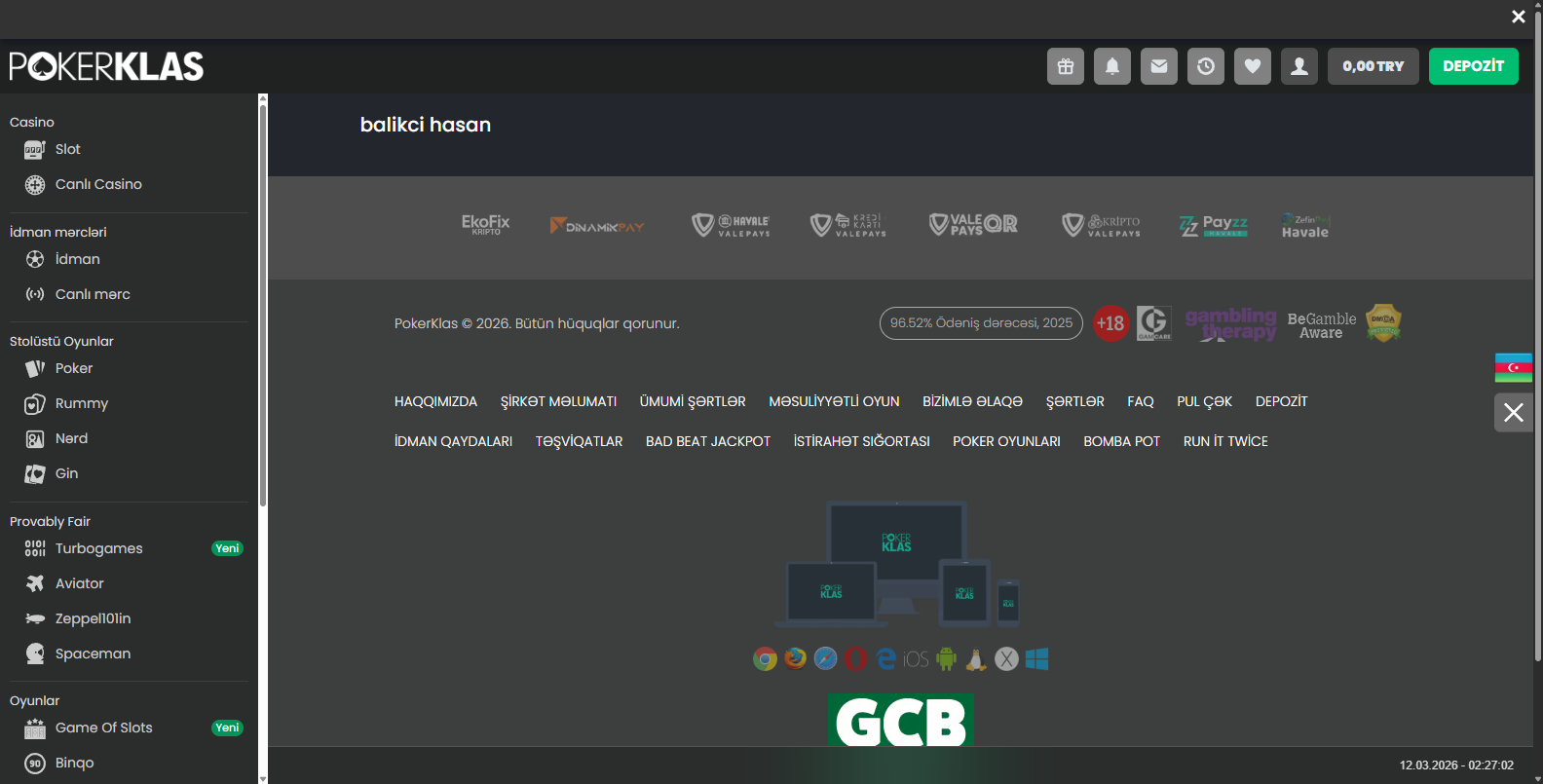Click the +18 age restriction badge

point(1110,323)
